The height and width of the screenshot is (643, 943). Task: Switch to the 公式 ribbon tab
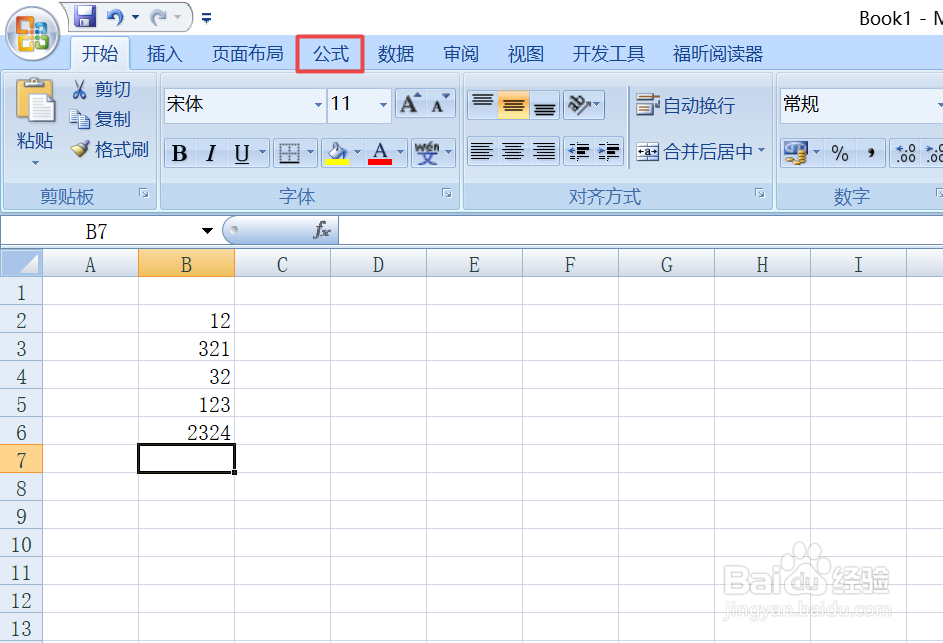(330, 54)
